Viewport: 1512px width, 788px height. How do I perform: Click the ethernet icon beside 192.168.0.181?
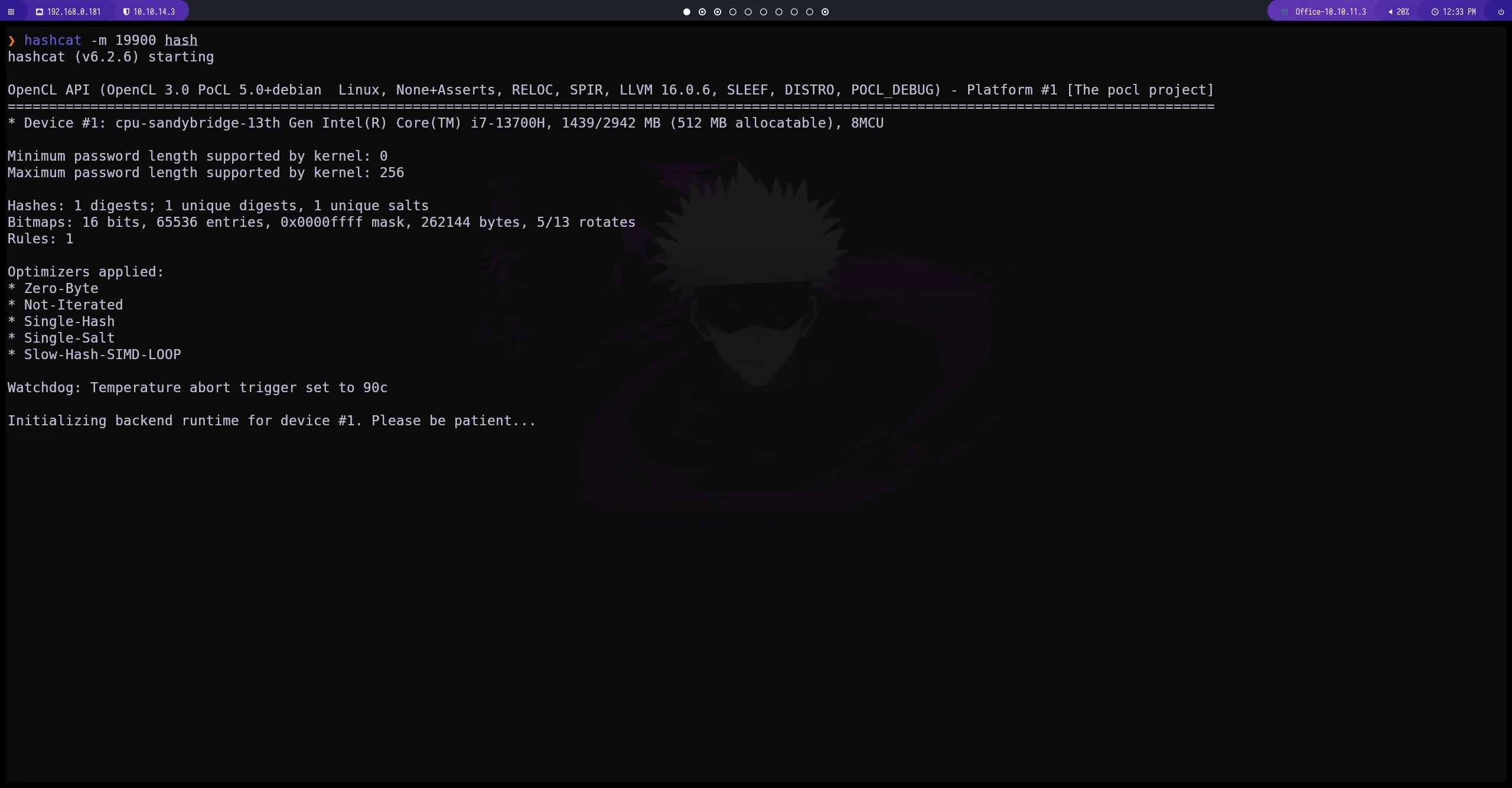39,12
